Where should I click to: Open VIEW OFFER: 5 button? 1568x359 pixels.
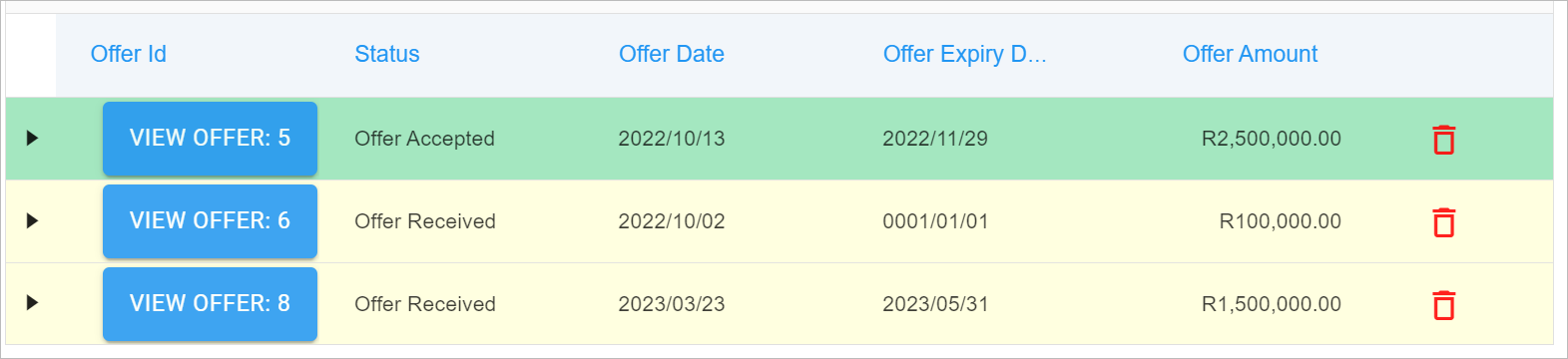[x=210, y=139]
